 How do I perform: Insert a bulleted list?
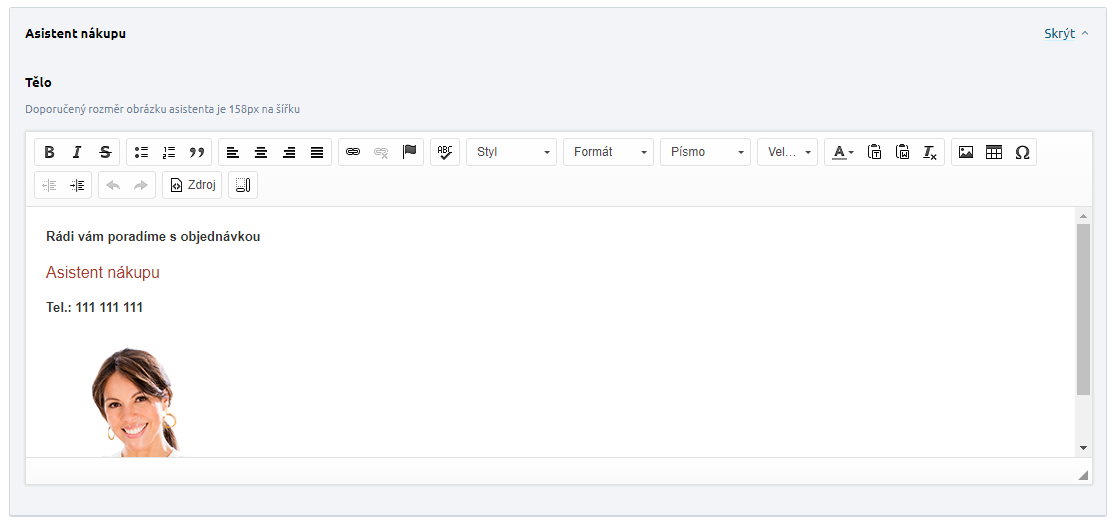tap(141, 152)
